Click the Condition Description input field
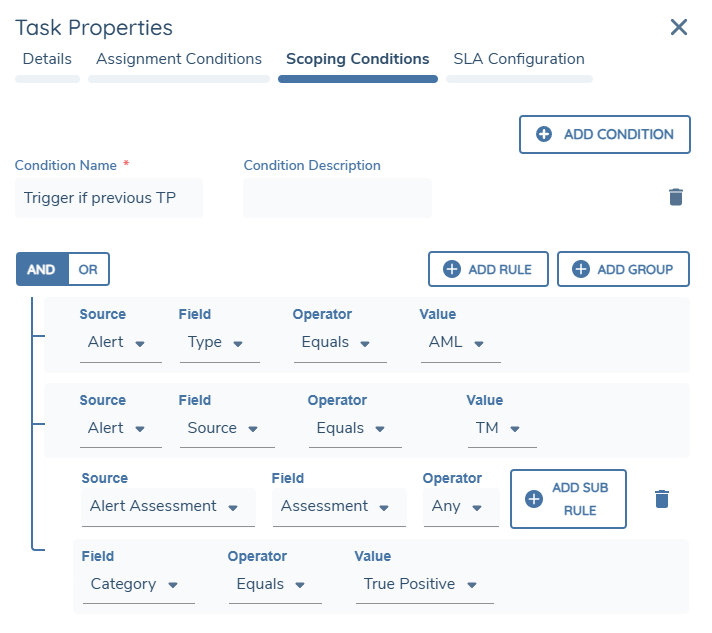Viewport: 712px width, 633px height. tap(337, 198)
